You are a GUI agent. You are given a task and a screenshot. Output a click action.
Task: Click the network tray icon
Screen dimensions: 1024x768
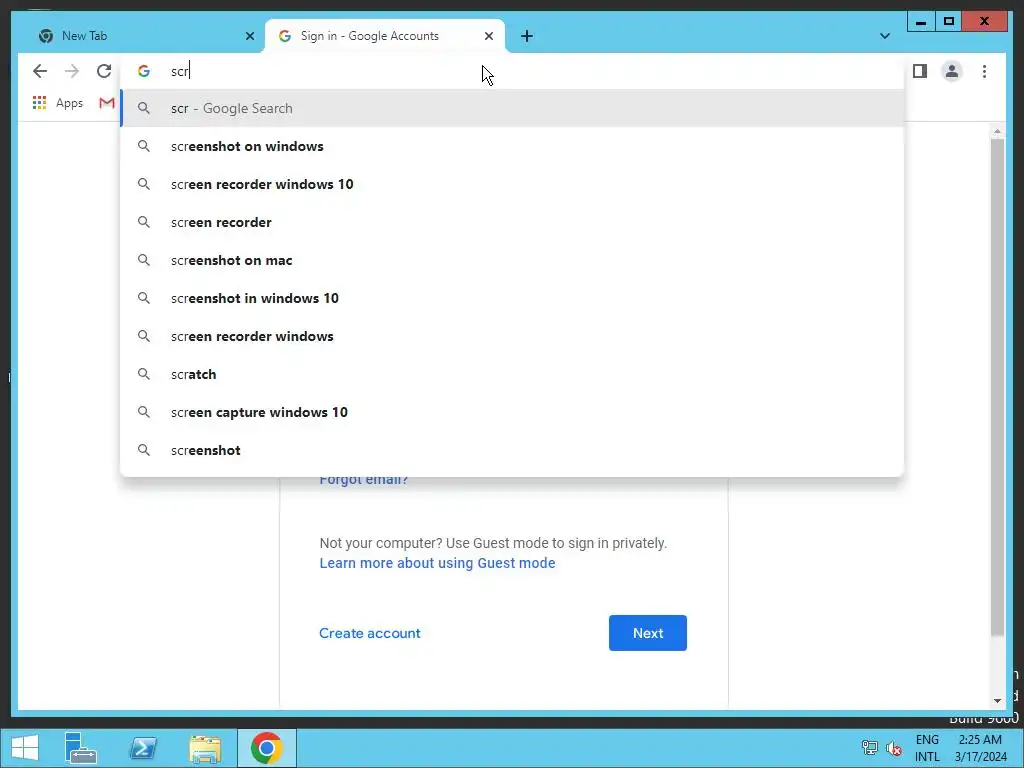click(x=869, y=748)
